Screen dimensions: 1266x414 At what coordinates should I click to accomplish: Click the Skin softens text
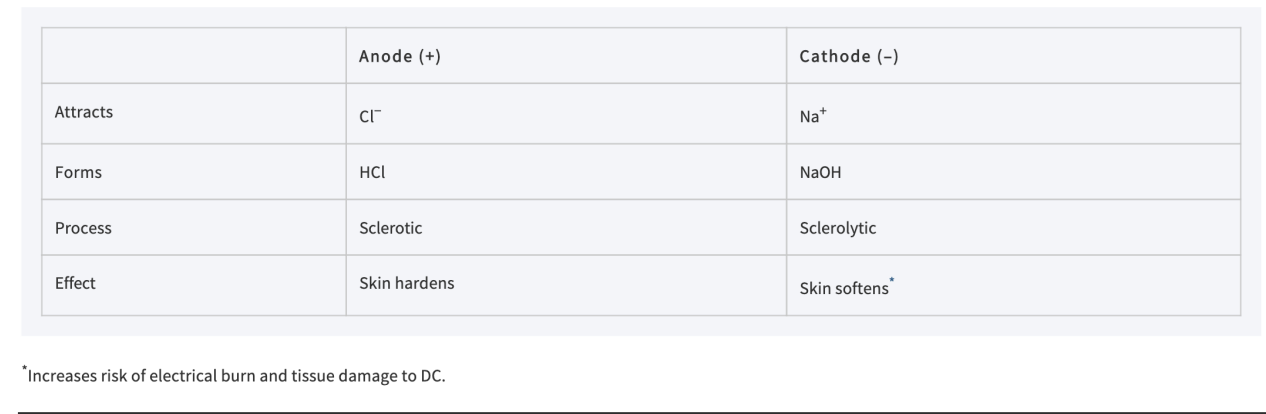pyautogui.click(x=843, y=289)
